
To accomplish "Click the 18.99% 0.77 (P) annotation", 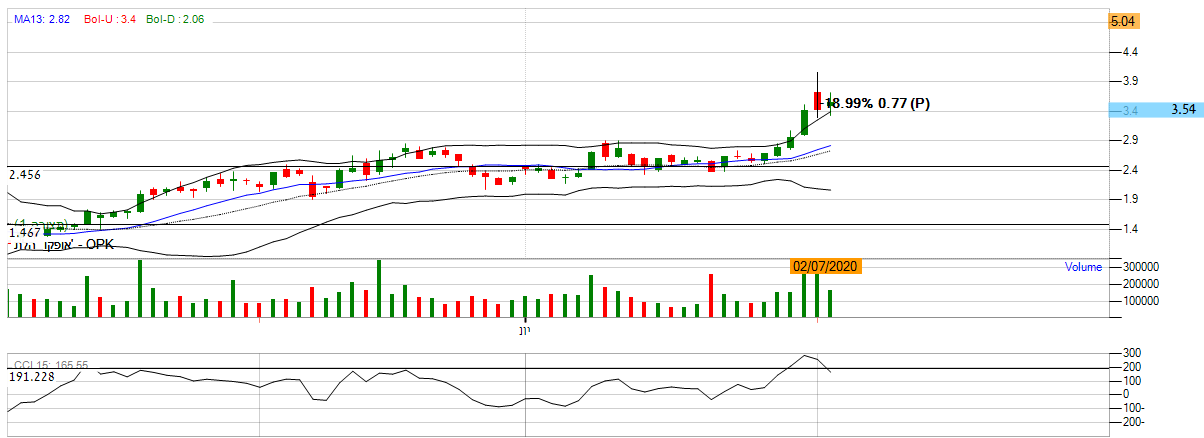I will (x=875, y=103).
